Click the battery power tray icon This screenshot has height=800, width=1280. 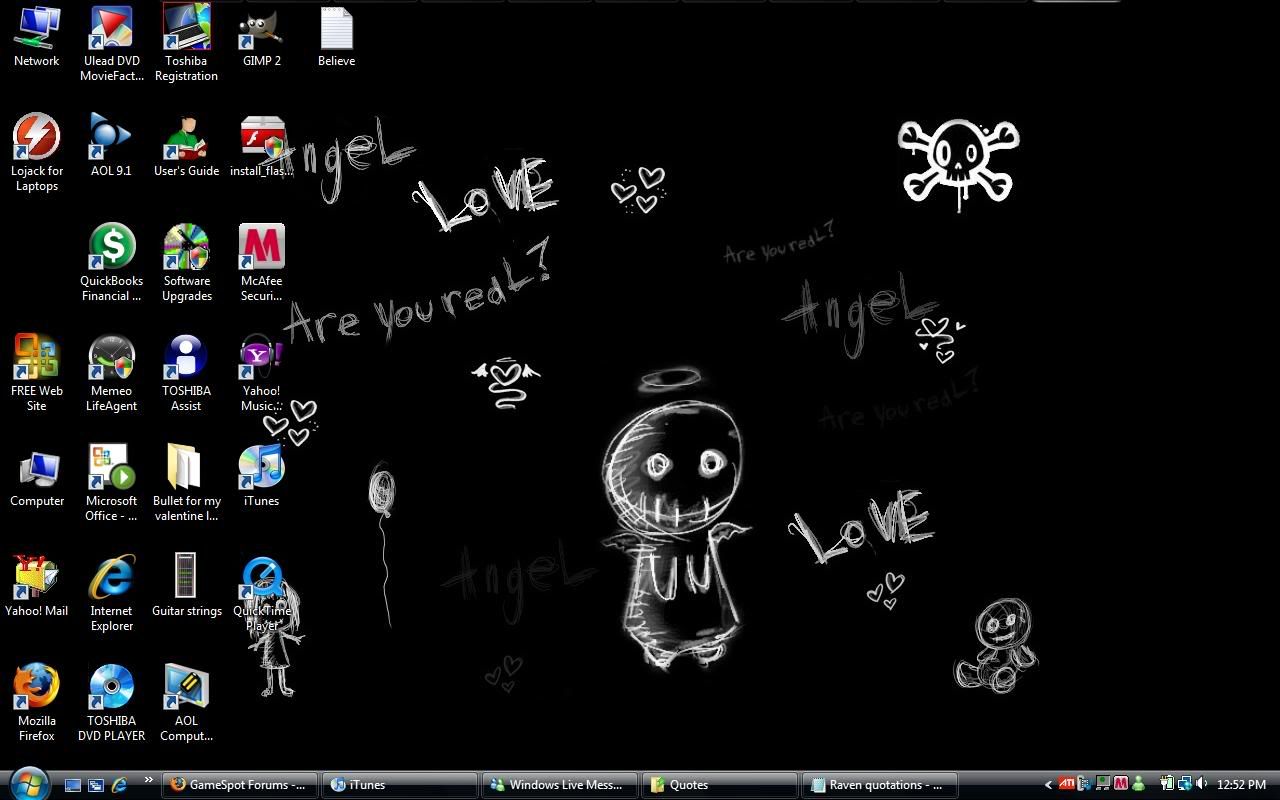click(1166, 784)
